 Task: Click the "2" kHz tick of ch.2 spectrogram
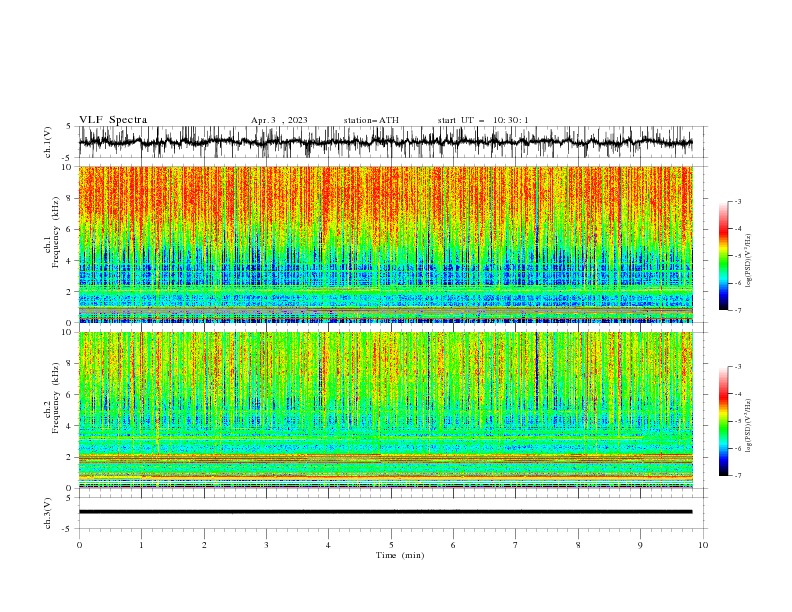pos(71,457)
